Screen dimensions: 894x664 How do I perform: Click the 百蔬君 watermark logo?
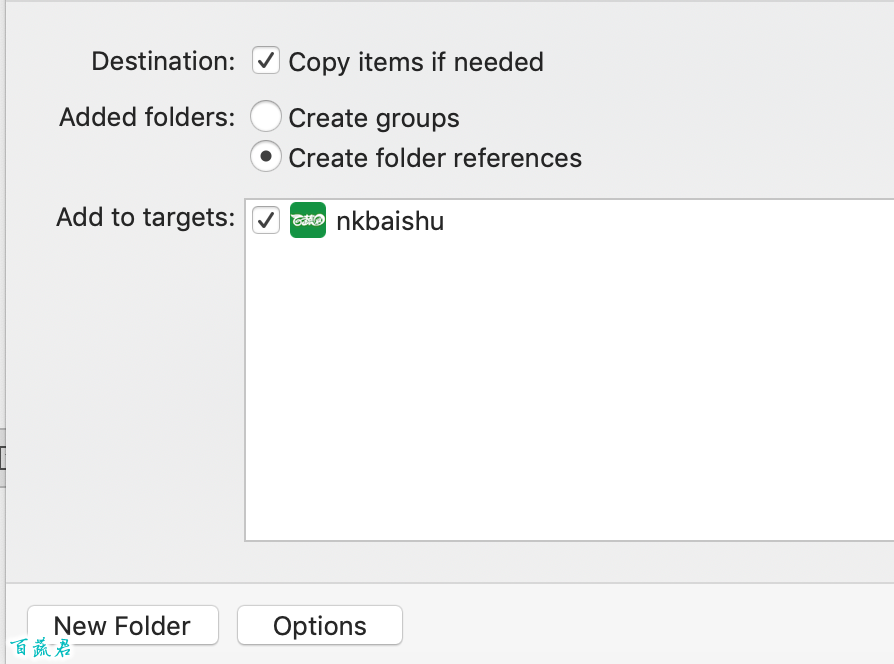point(40,648)
